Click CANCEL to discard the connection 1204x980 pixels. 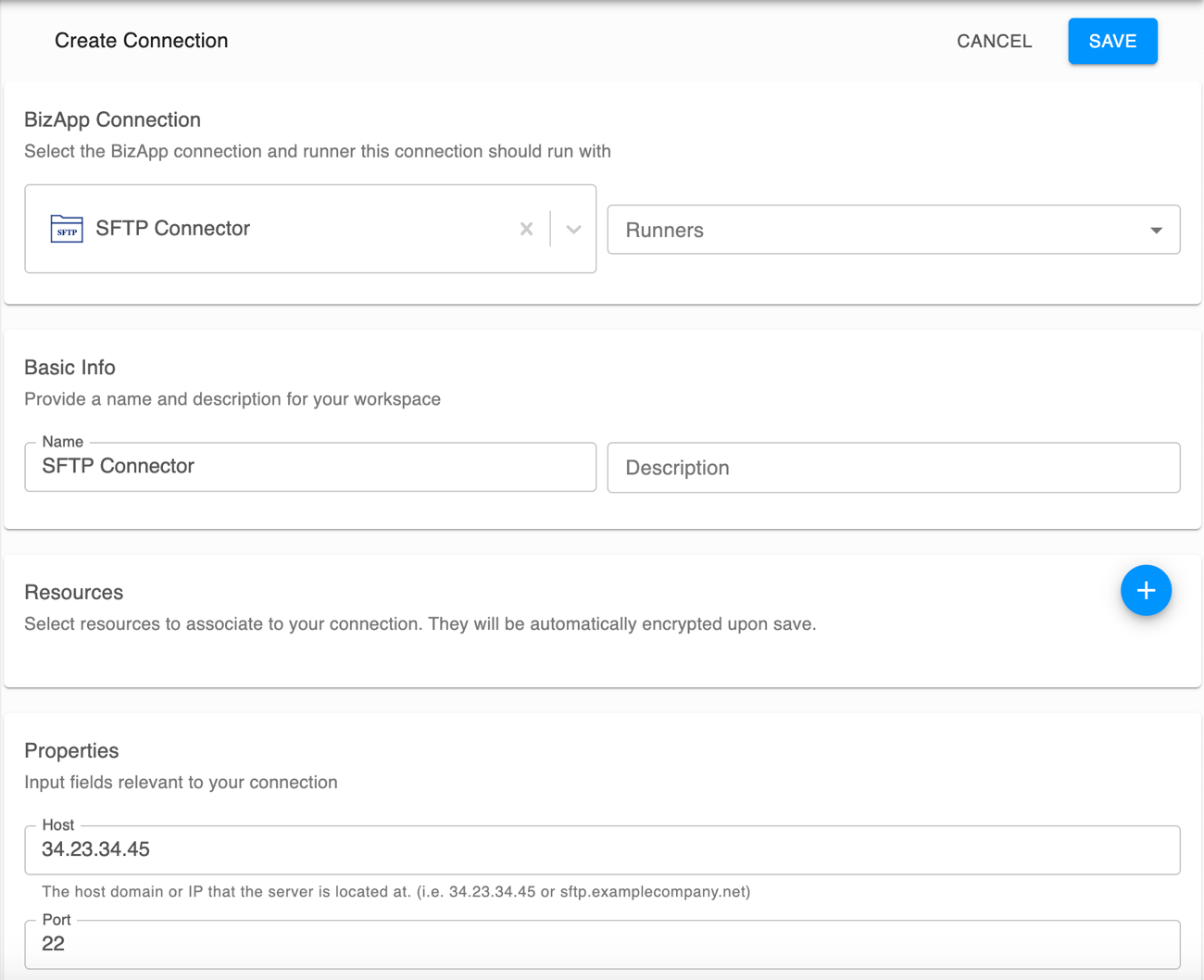click(994, 41)
